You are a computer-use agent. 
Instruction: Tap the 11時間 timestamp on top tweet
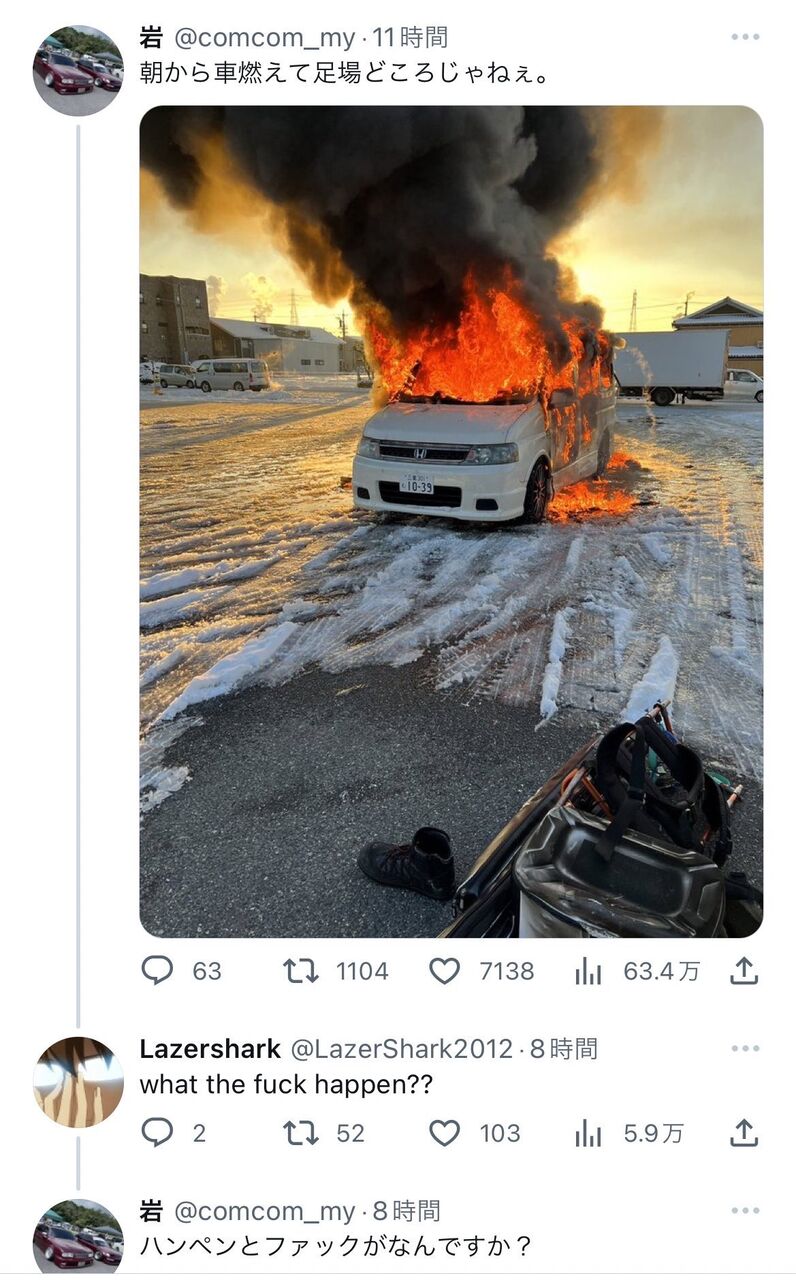click(x=410, y=38)
